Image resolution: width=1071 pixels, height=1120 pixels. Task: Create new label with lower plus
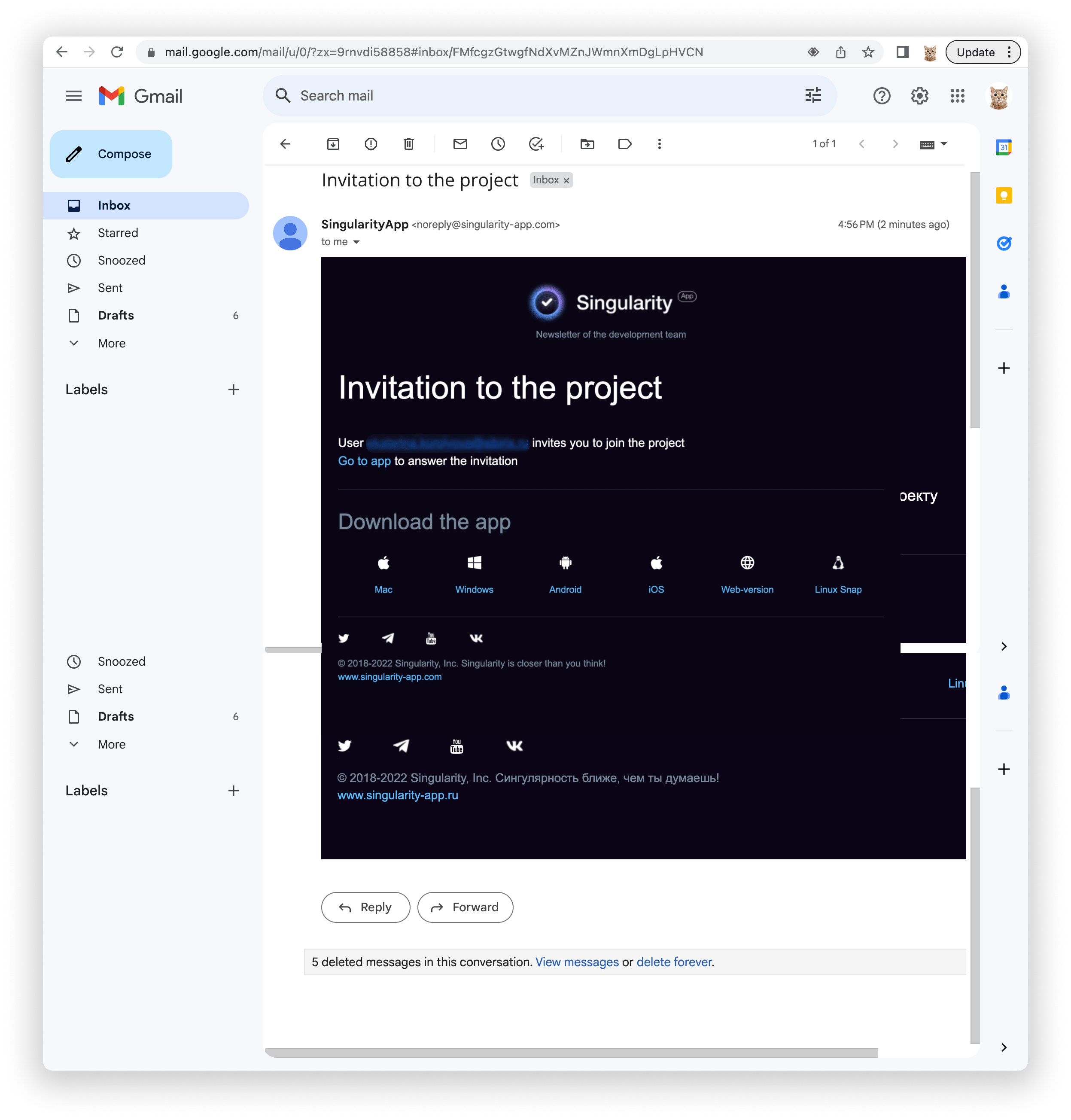click(233, 790)
